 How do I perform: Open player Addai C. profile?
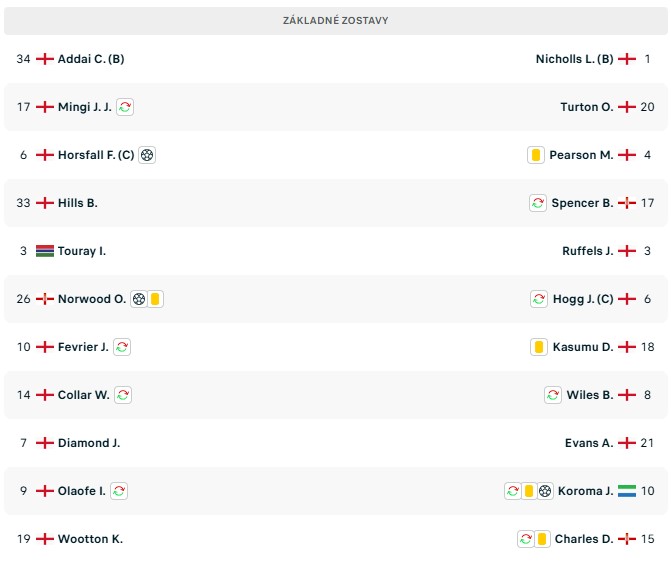coord(91,59)
